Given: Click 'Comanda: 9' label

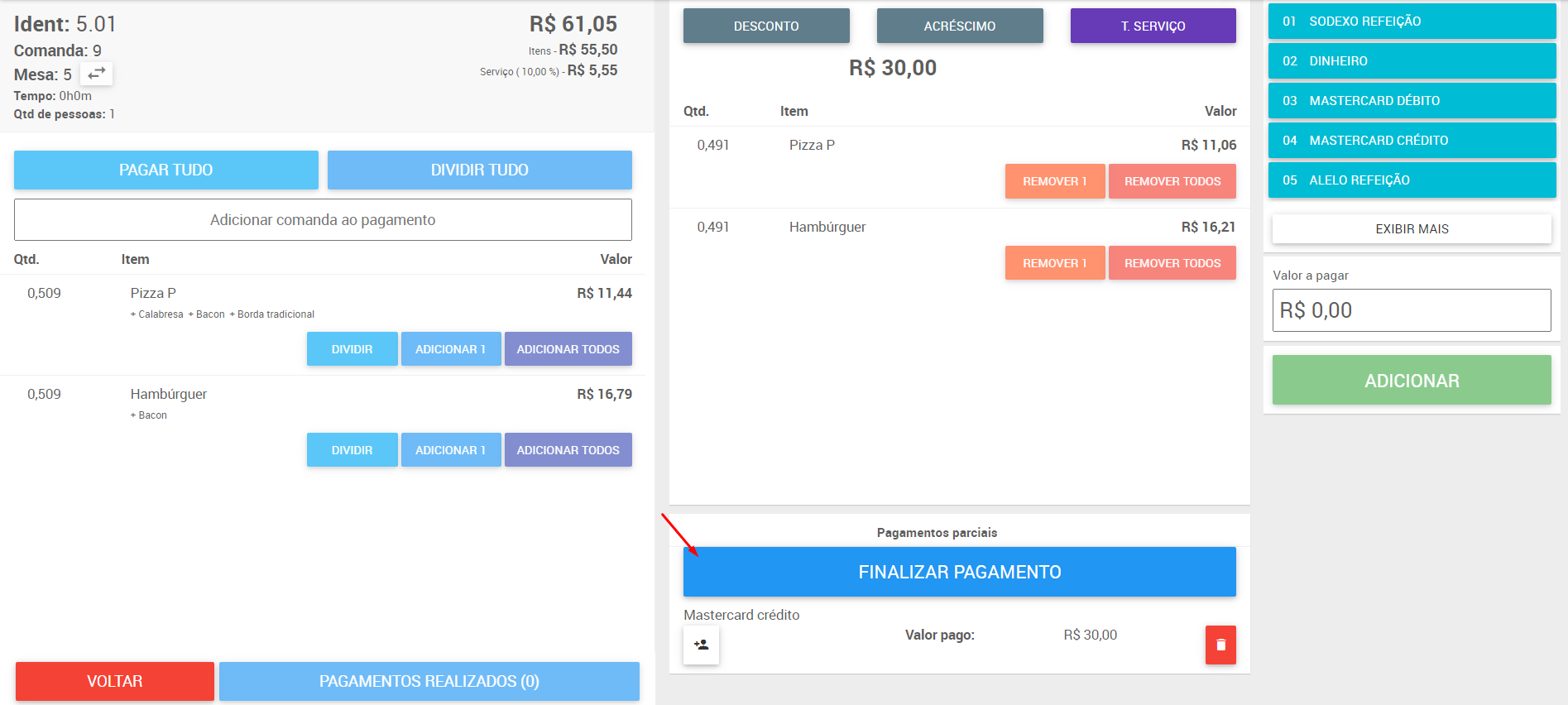Looking at the screenshot, I should (58, 50).
